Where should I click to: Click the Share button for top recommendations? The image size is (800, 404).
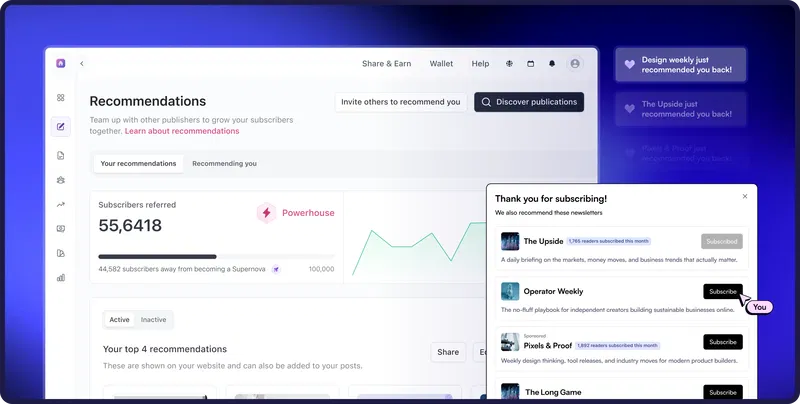click(448, 352)
